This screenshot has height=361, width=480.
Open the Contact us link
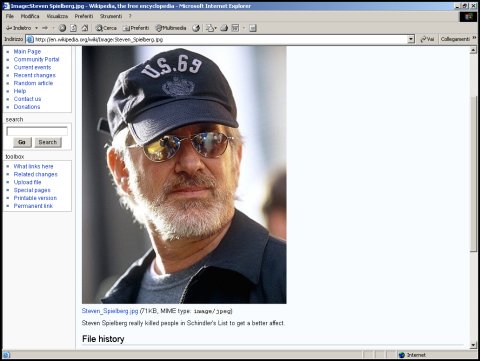pyautogui.click(x=27, y=99)
